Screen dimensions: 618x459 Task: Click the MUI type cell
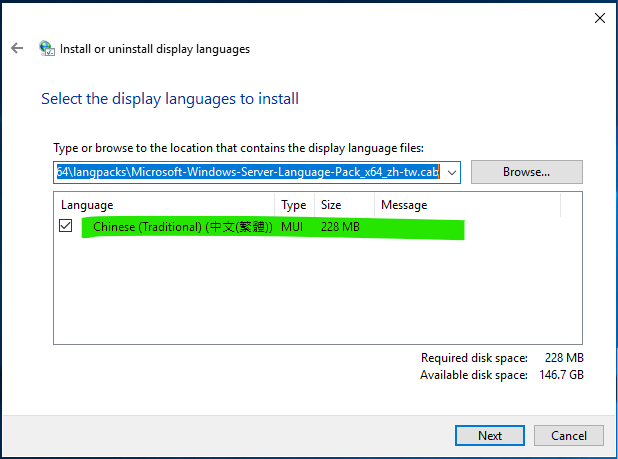[x=292, y=227]
